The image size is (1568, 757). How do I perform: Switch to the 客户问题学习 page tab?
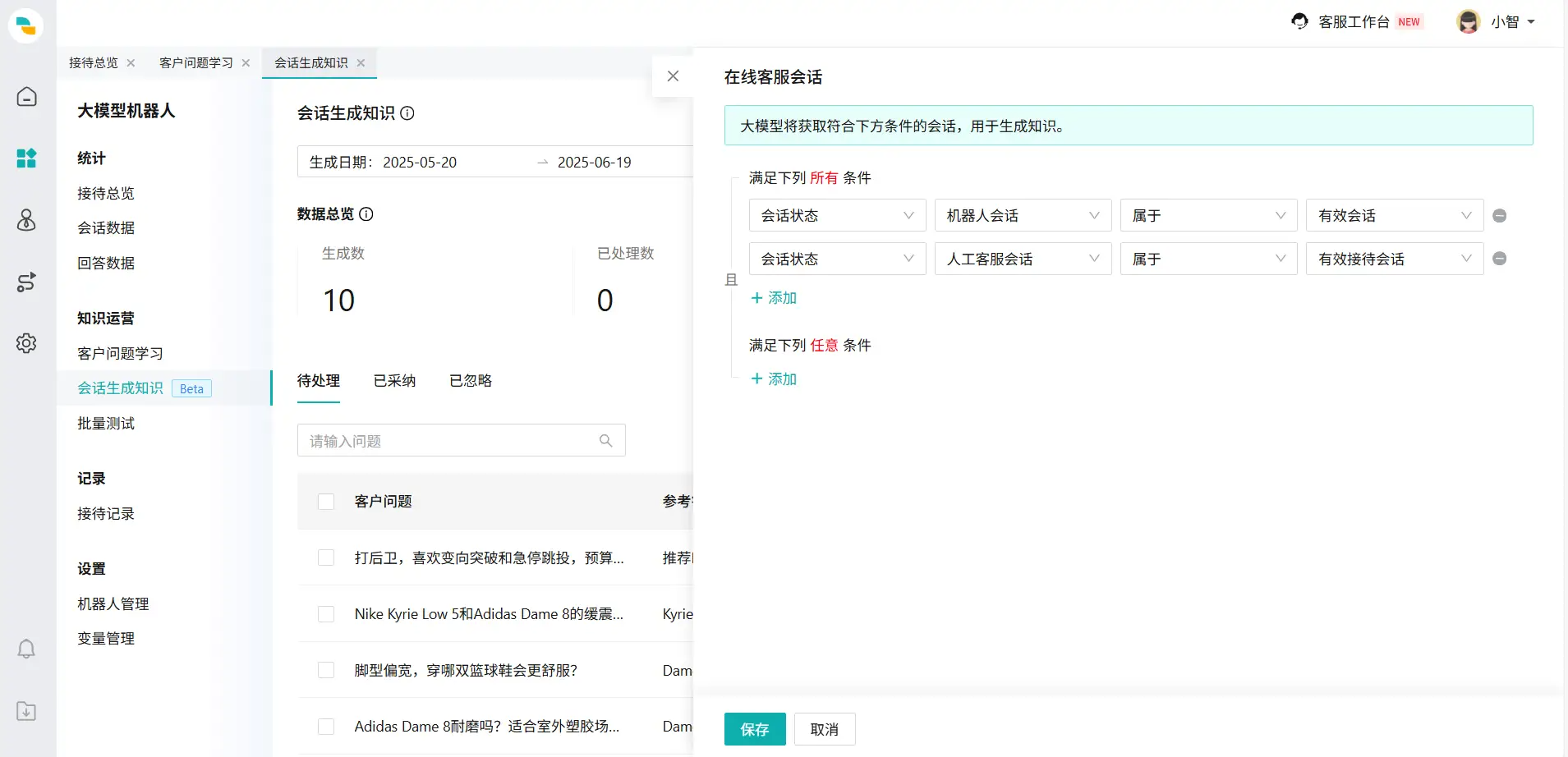[196, 63]
